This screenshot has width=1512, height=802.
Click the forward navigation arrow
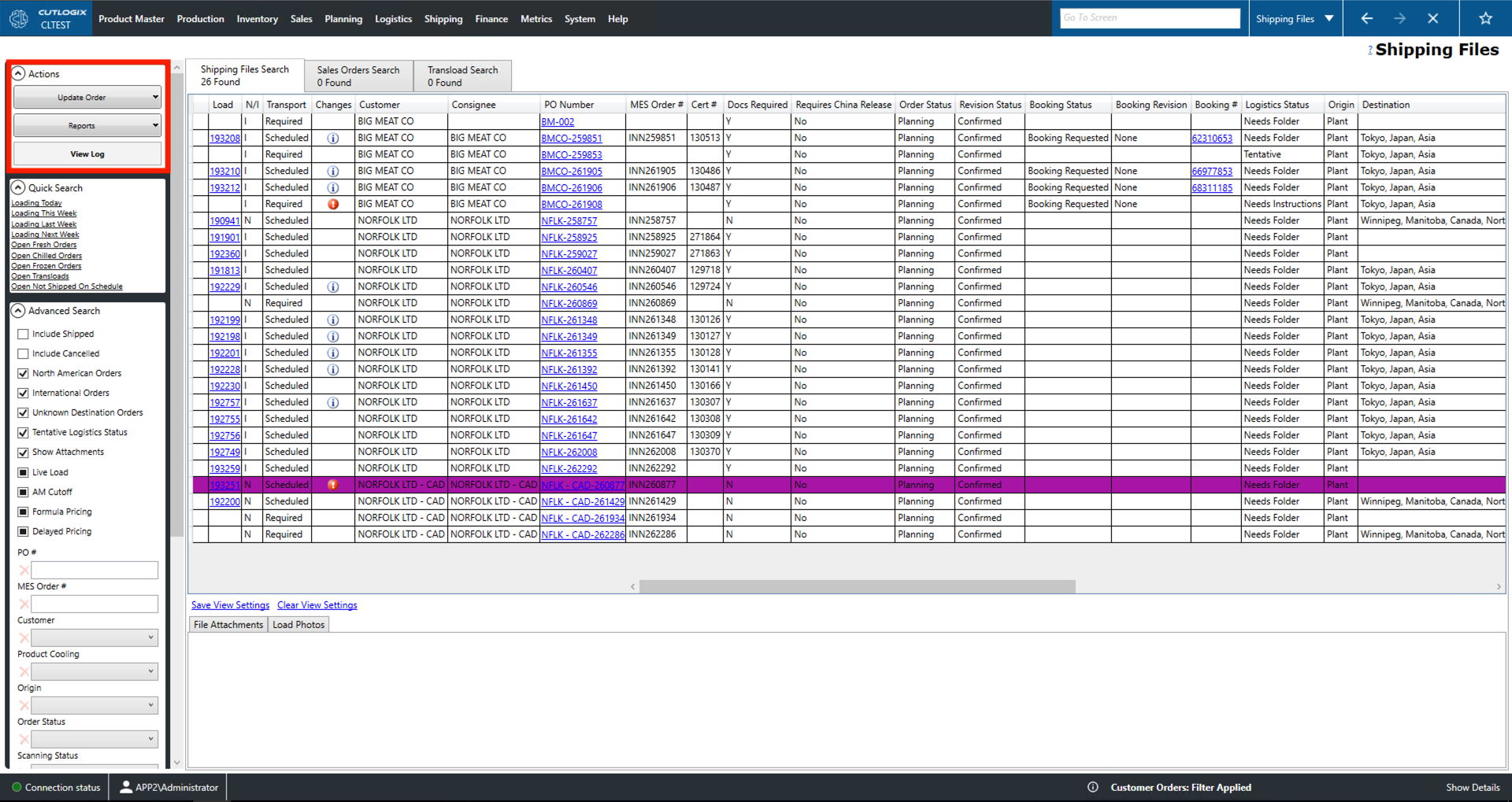point(1399,18)
